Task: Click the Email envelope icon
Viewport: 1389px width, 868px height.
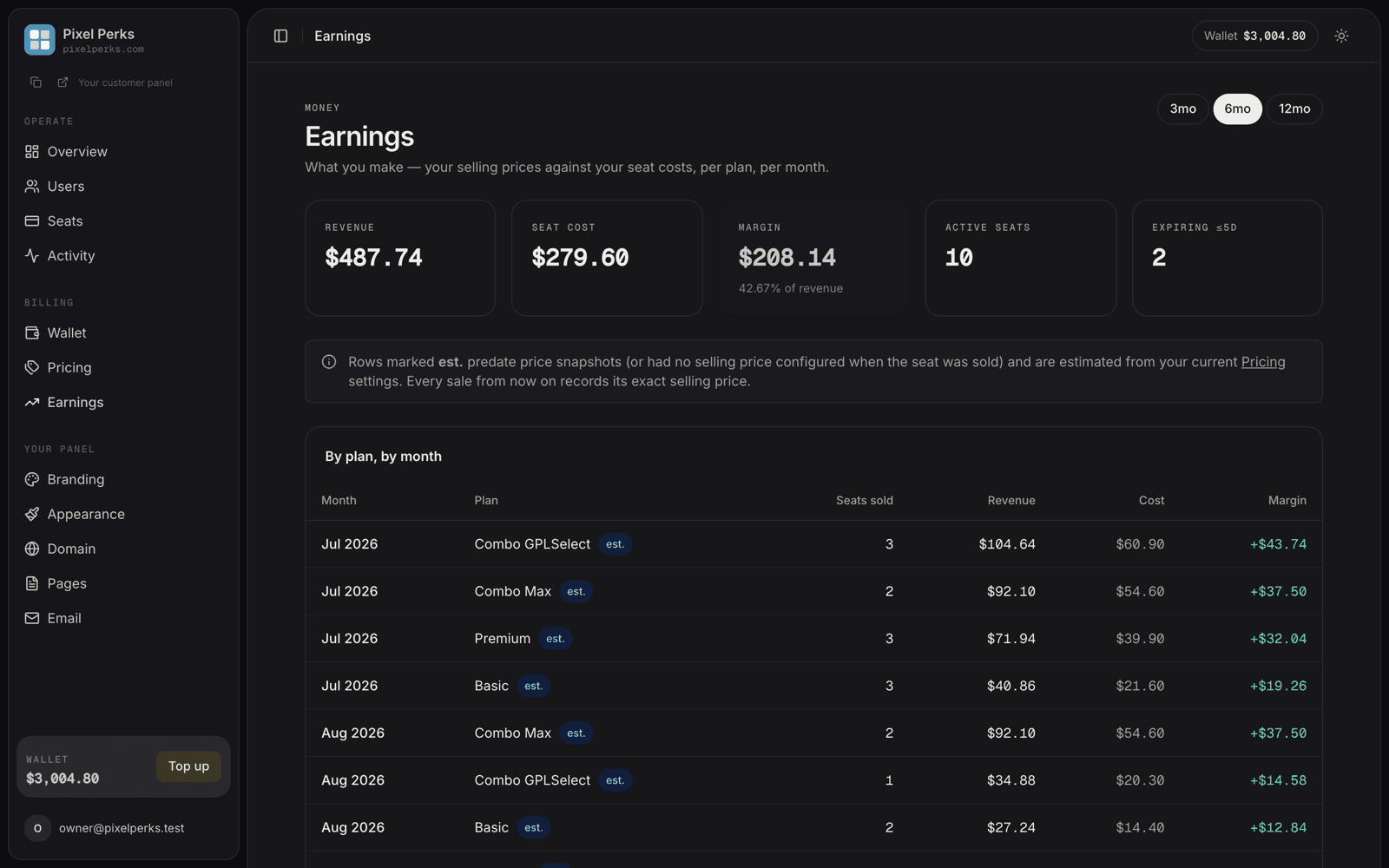Action: 32,618
